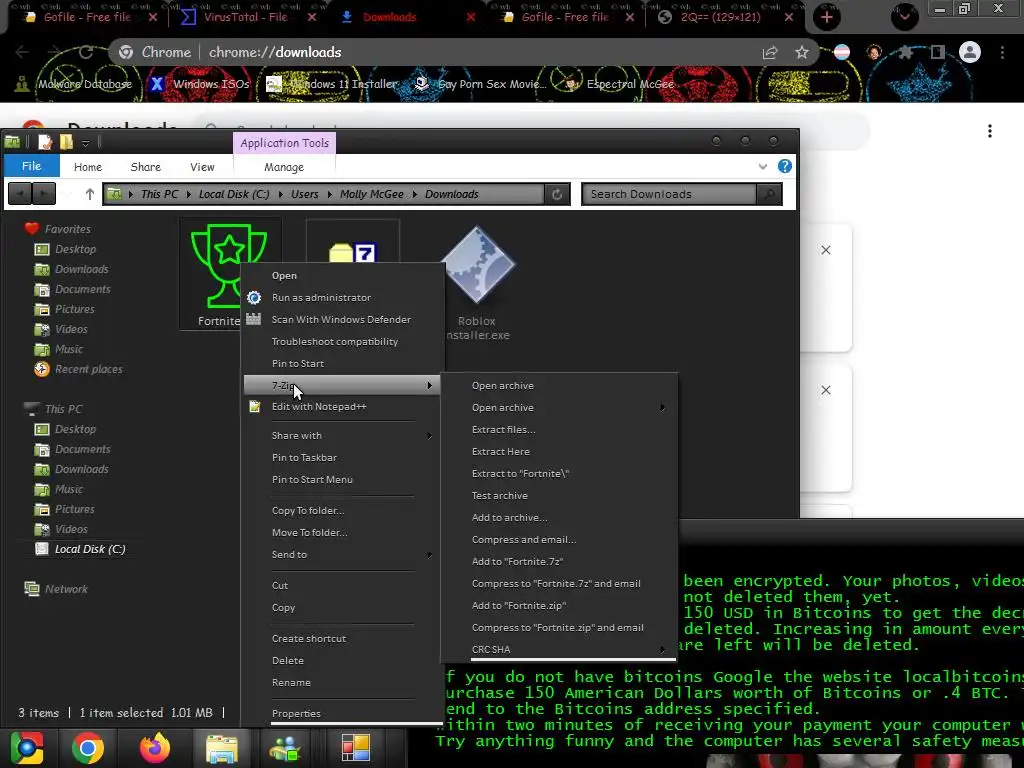Click the Explorer help question-mark icon
Screen dimensions: 1024x768
click(785, 167)
